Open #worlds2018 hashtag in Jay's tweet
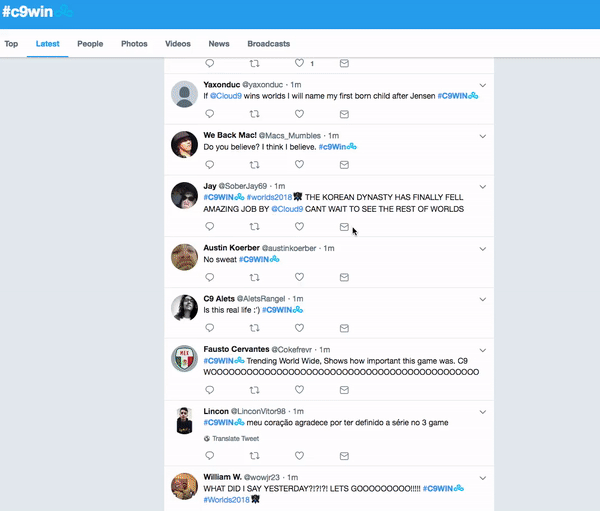The width and height of the screenshot is (600, 511). [269, 197]
